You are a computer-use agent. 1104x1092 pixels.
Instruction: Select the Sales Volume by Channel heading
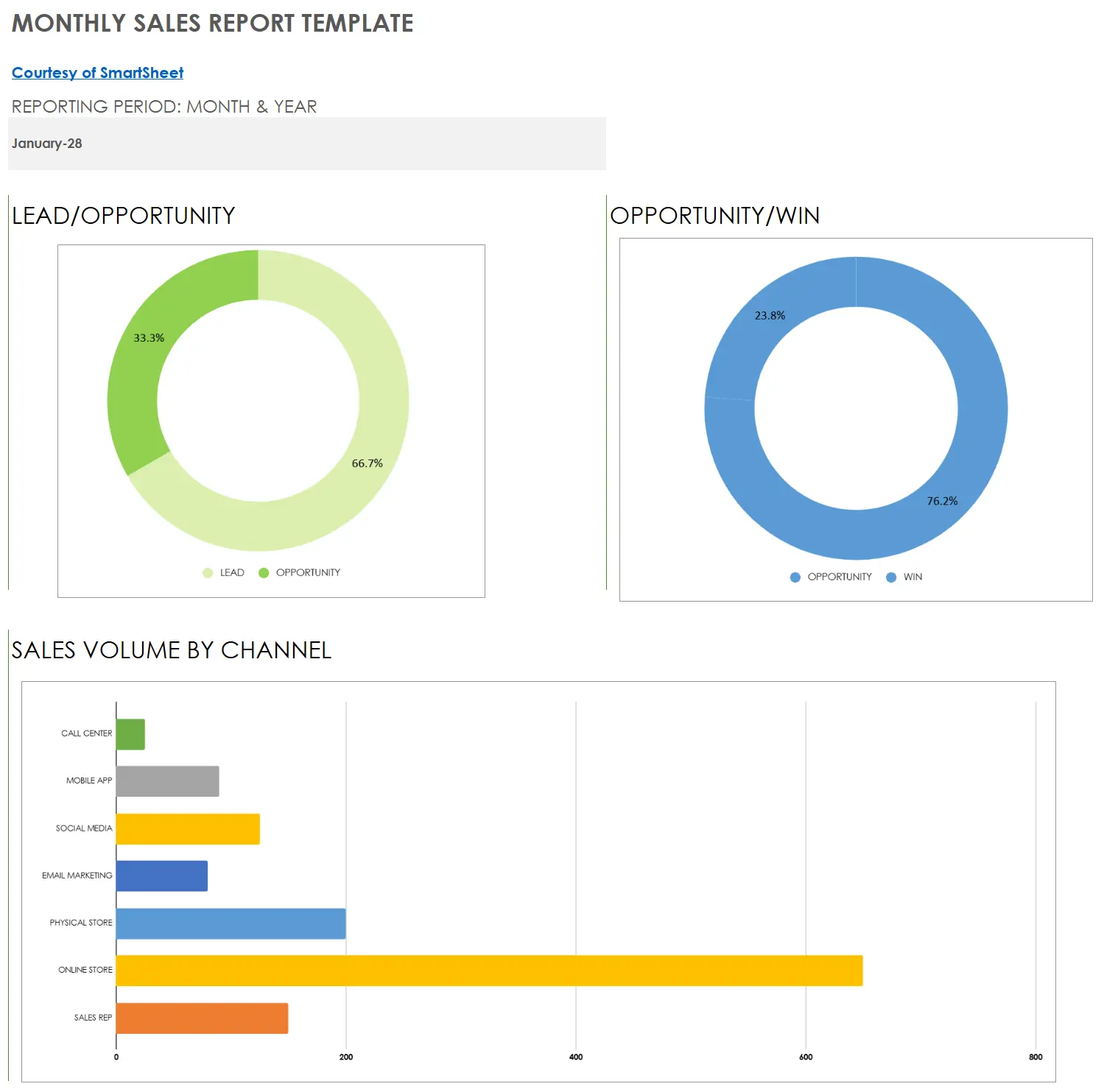[x=172, y=650]
